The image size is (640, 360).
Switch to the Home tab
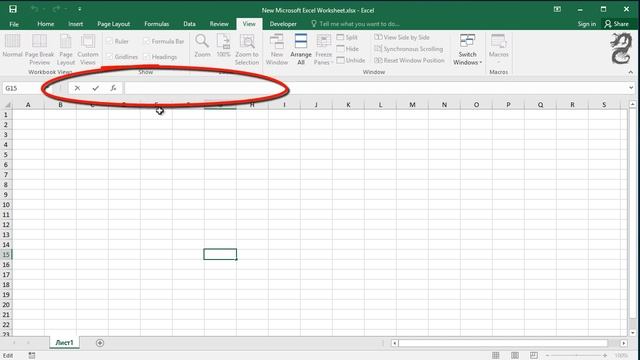[x=46, y=24]
